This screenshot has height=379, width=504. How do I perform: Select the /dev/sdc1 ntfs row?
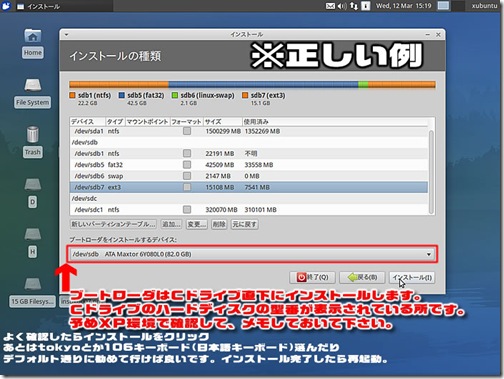(249, 209)
